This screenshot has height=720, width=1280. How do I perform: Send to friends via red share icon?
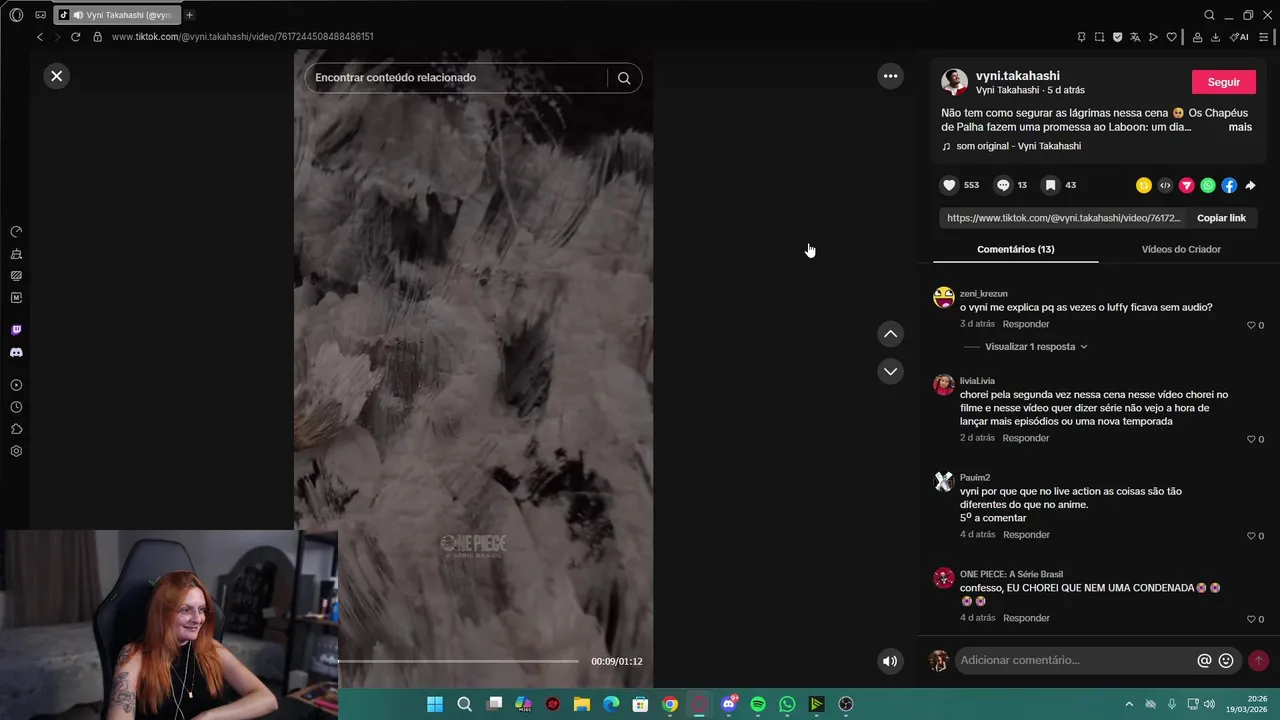click(1186, 185)
